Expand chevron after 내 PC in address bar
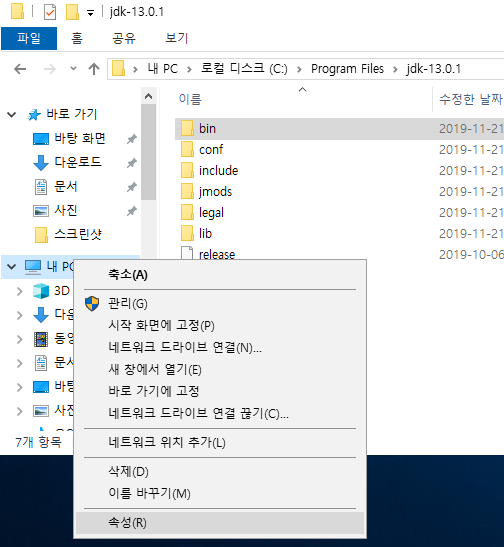This screenshot has height=547, width=504. (x=189, y=69)
